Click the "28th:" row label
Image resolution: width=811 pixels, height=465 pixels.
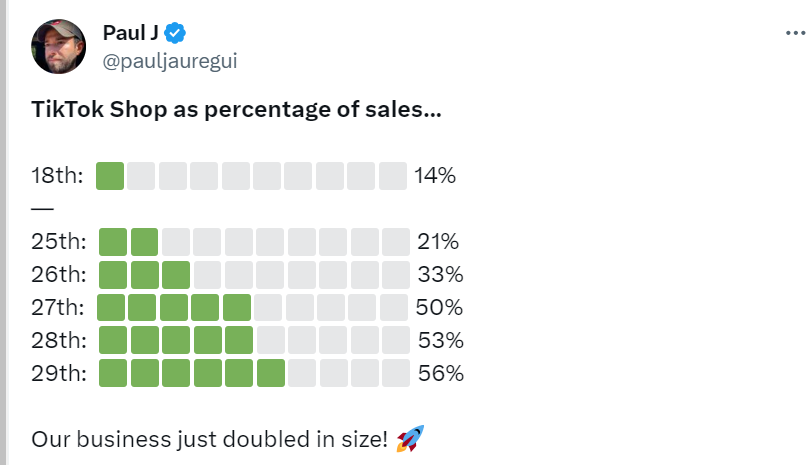(59, 340)
